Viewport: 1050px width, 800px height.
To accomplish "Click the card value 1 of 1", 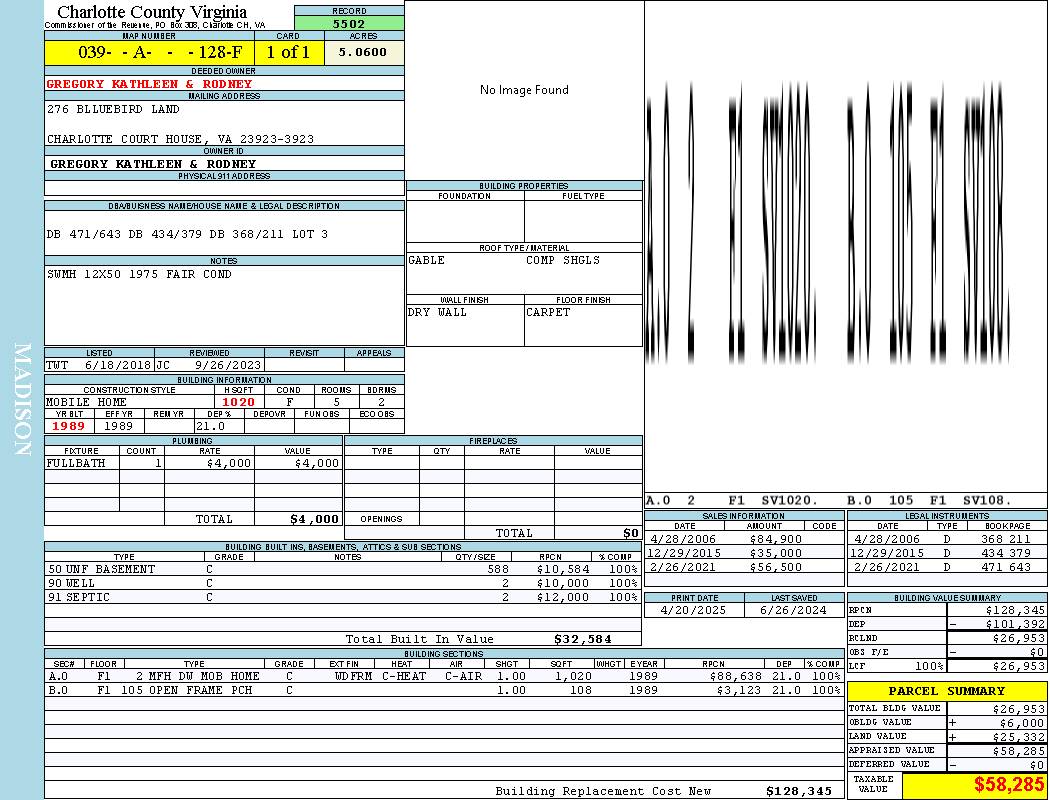I will [288, 52].
